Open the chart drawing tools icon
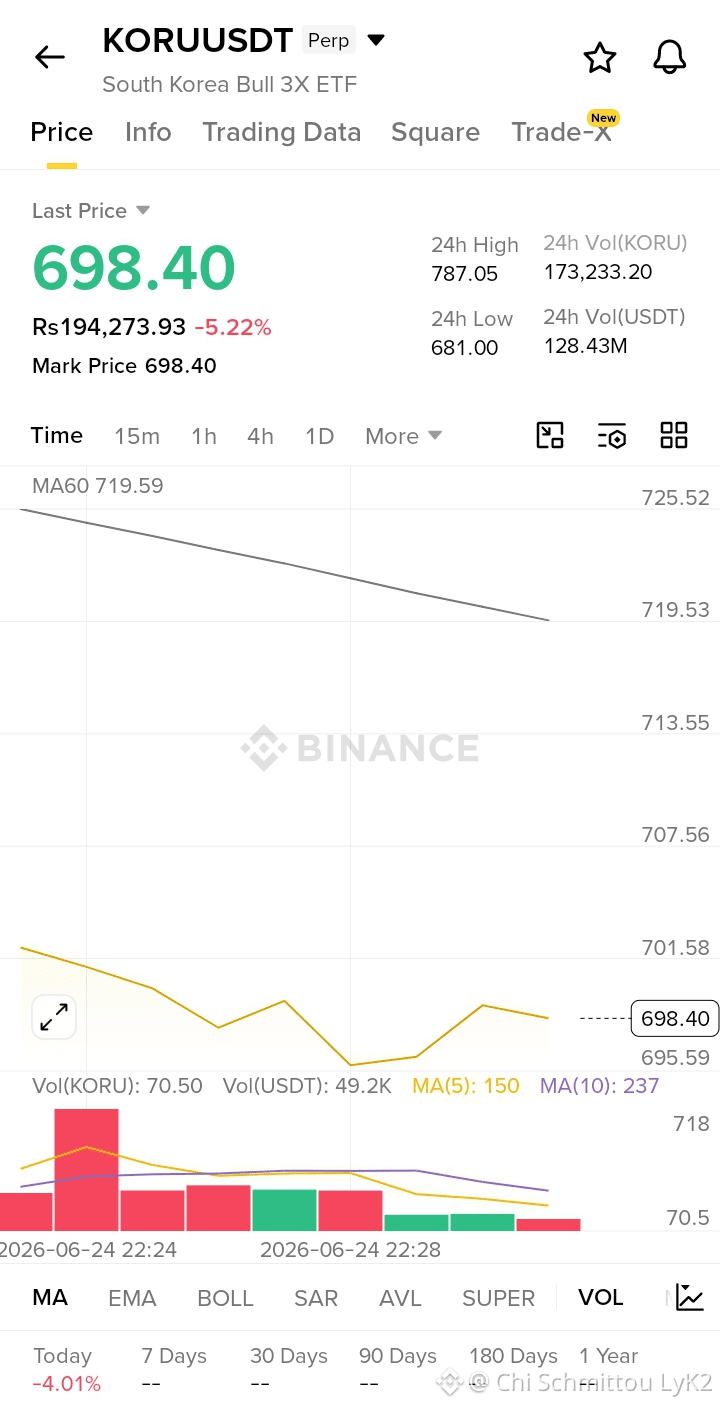Screen dimensions: 720x1407 [550, 435]
